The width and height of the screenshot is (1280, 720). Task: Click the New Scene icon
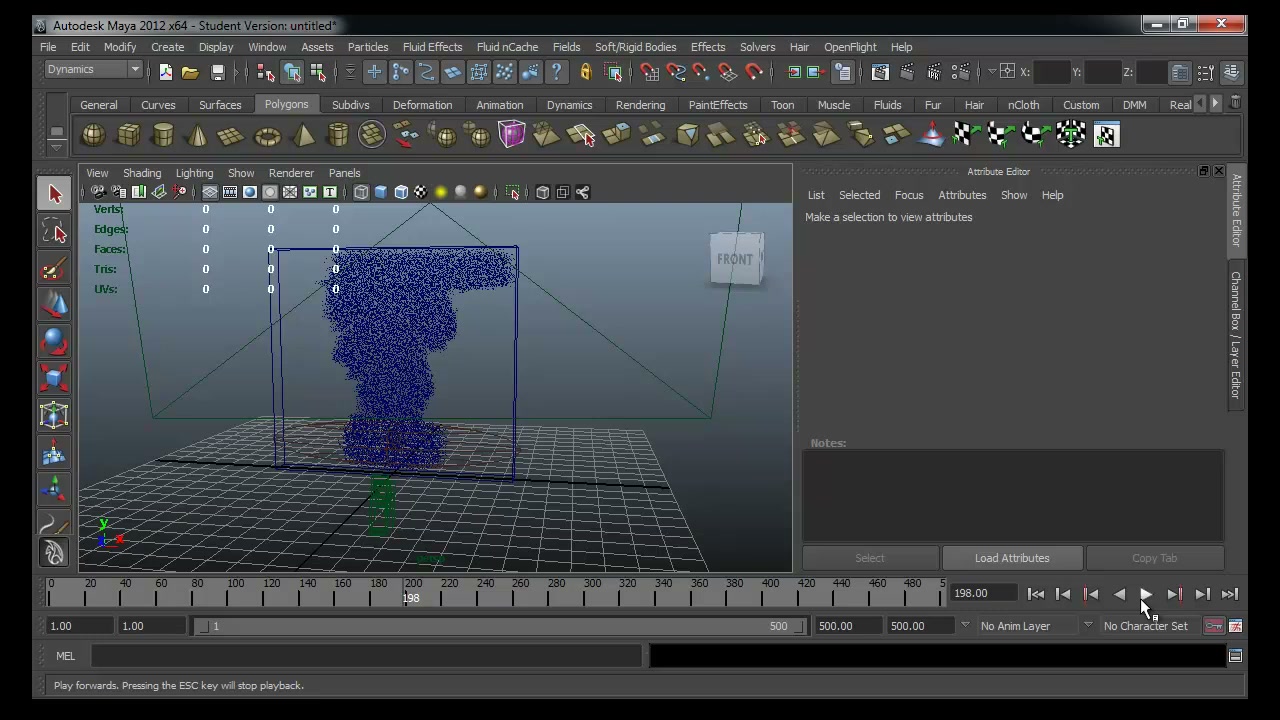[165, 72]
